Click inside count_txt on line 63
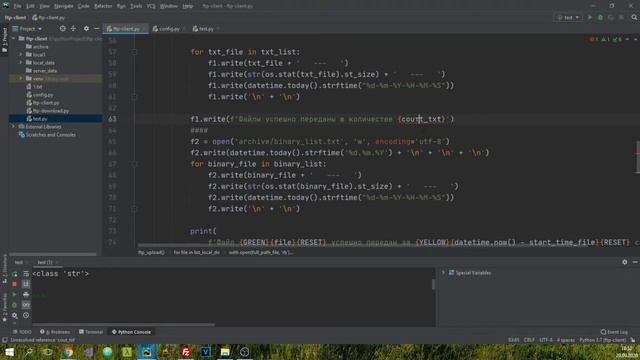This screenshot has height=360, width=640. (x=422, y=119)
